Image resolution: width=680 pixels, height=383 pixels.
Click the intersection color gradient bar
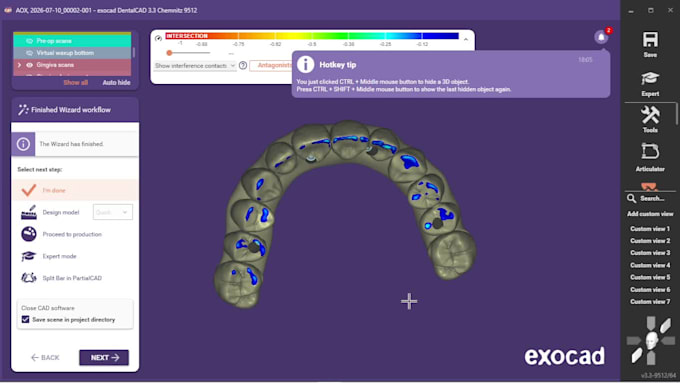312,36
